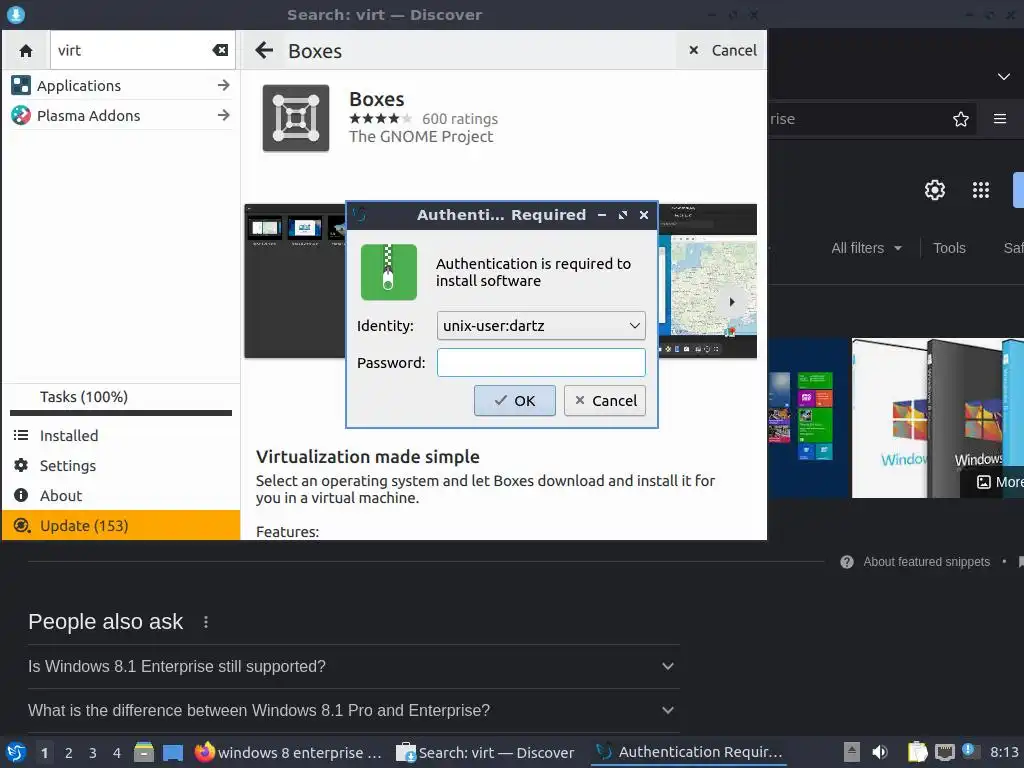Click The GNOME Project author text
Image resolution: width=1024 pixels, height=768 pixels.
[x=421, y=136]
